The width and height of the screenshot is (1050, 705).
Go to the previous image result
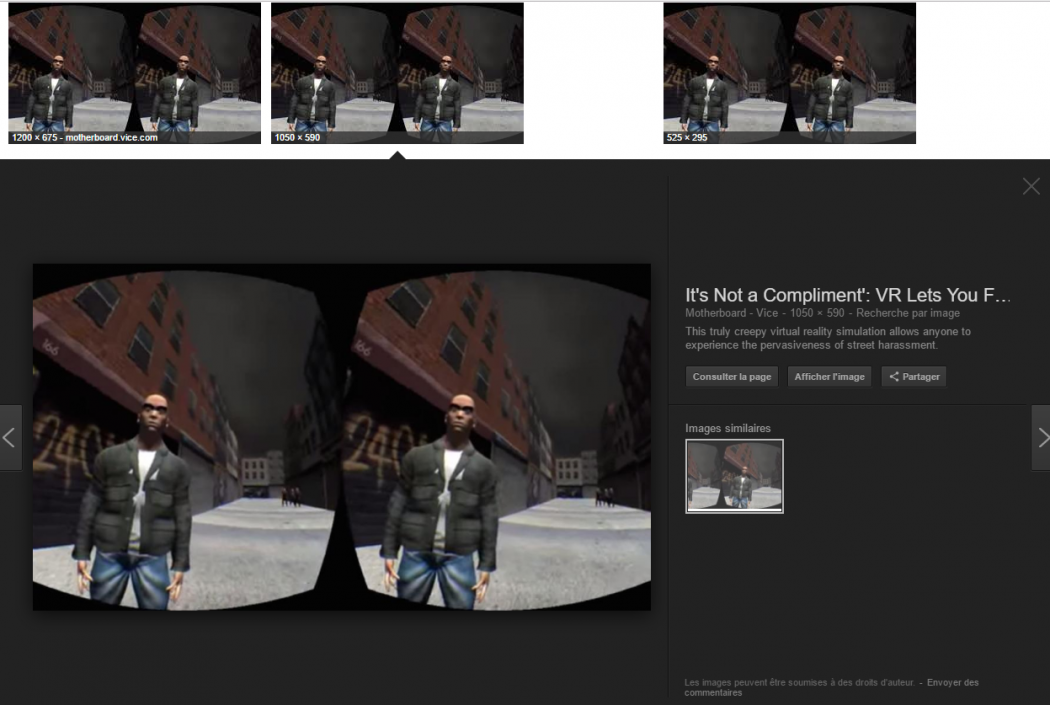(10, 438)
